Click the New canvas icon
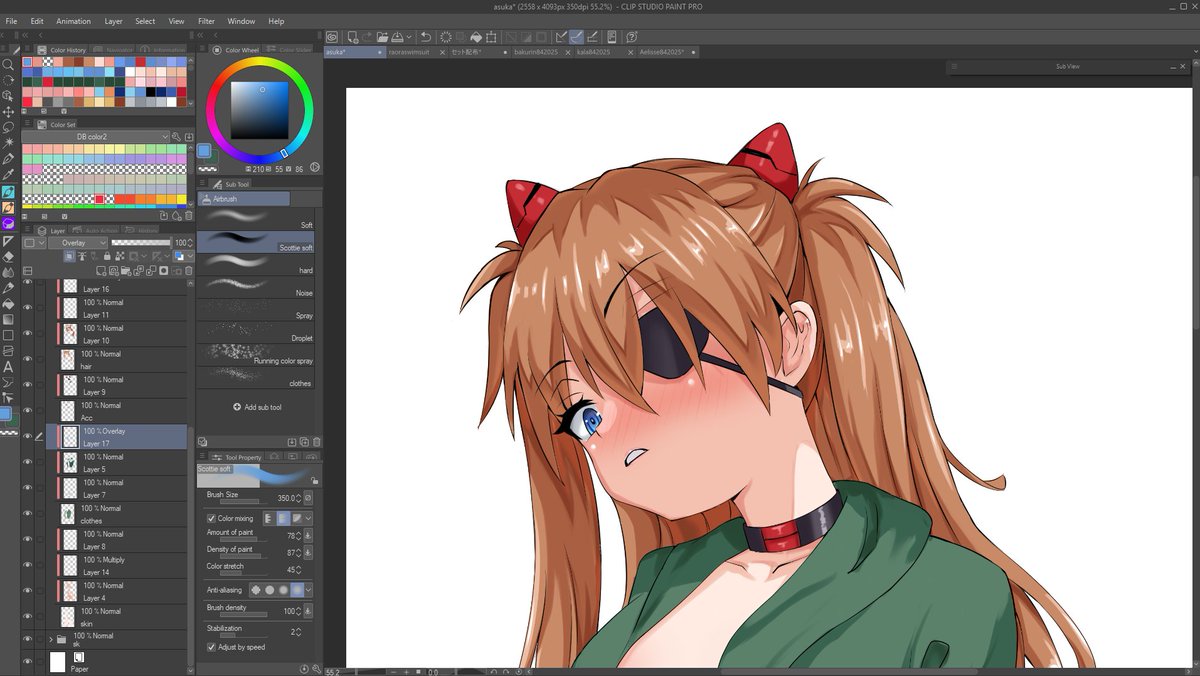 pos(353,37)
